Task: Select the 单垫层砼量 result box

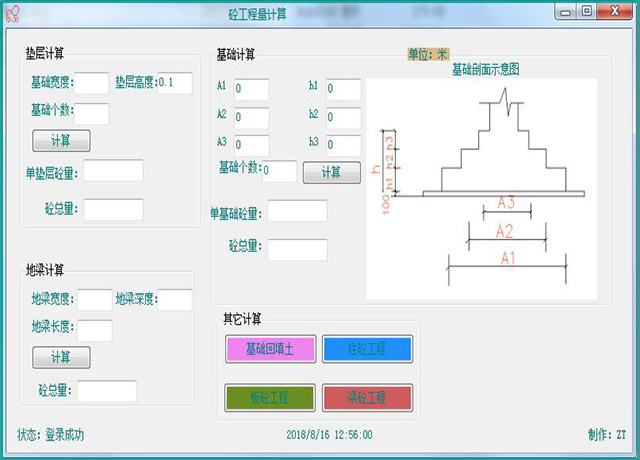Action: [x=113, y=171]
